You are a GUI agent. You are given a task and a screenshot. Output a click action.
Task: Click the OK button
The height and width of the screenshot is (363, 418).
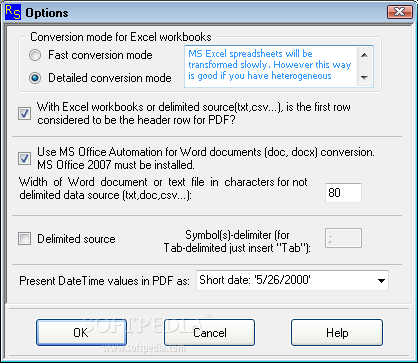click(81, 332)
